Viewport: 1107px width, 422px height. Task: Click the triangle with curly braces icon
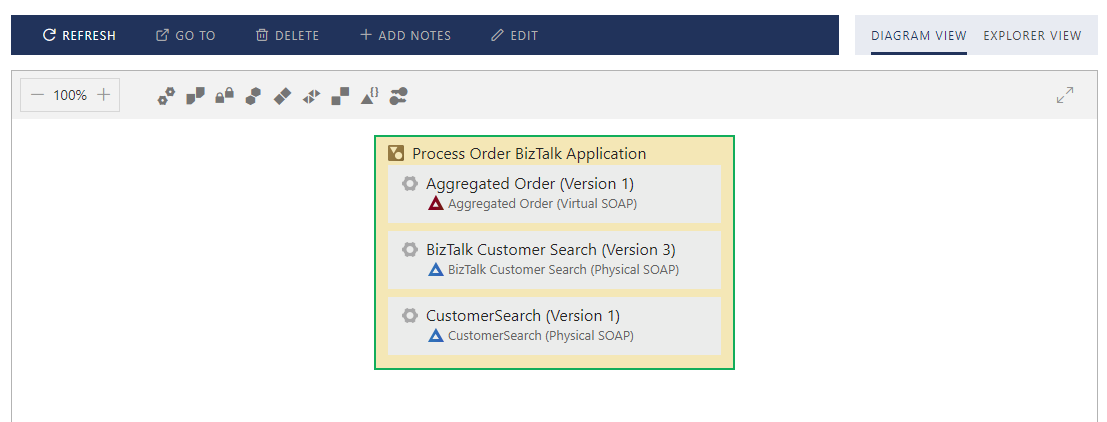[370, 96]
